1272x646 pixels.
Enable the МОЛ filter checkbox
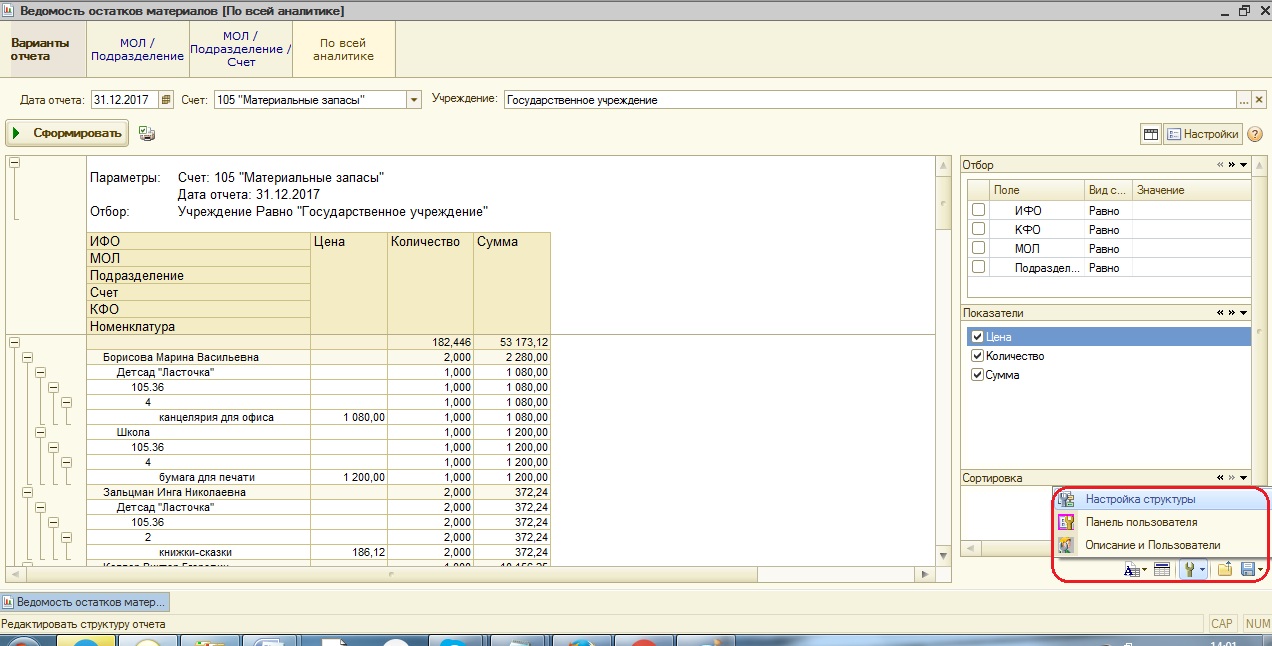(979, 248)
